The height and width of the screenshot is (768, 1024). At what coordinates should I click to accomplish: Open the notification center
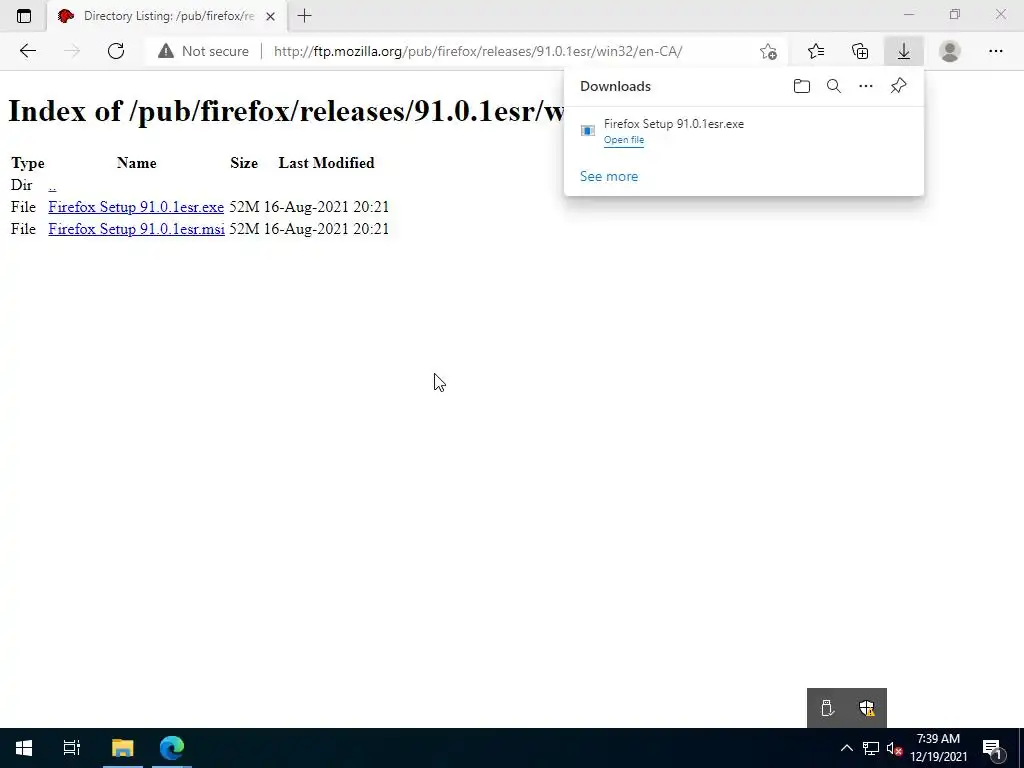[x=992, y=748]
